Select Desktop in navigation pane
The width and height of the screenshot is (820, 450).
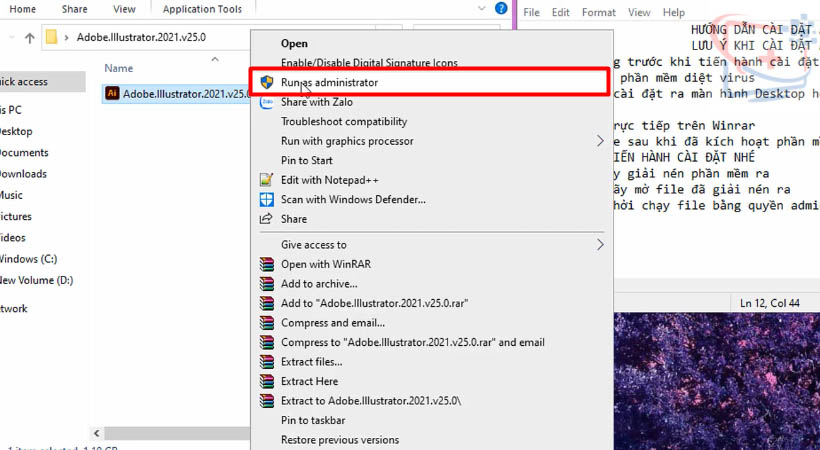pos(16,131)
